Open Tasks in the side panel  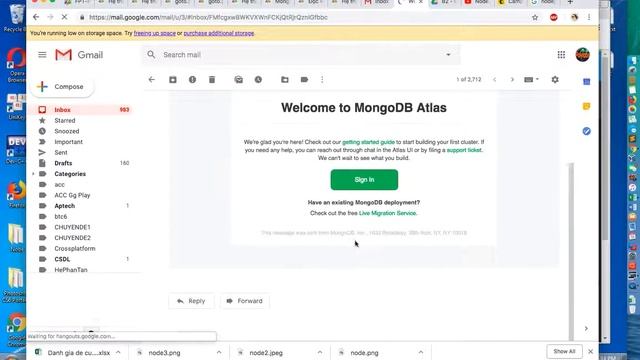(587, 131)
